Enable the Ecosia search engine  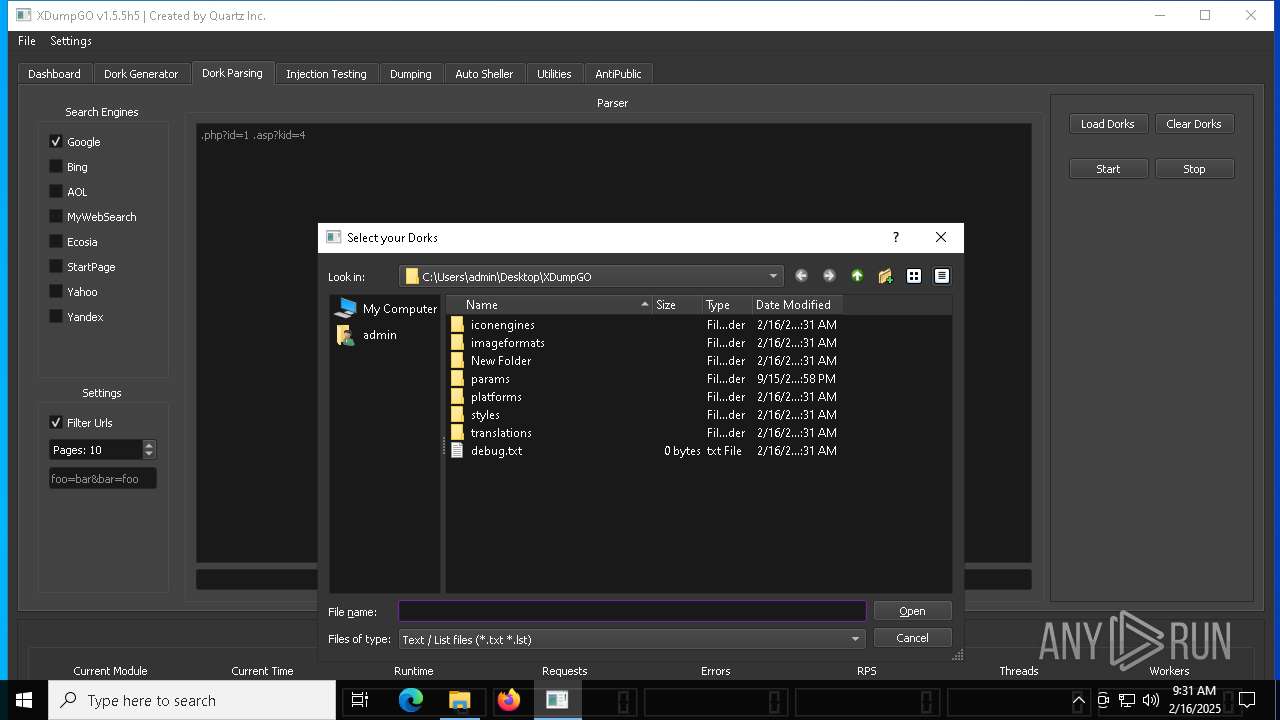tap(56, 242)
